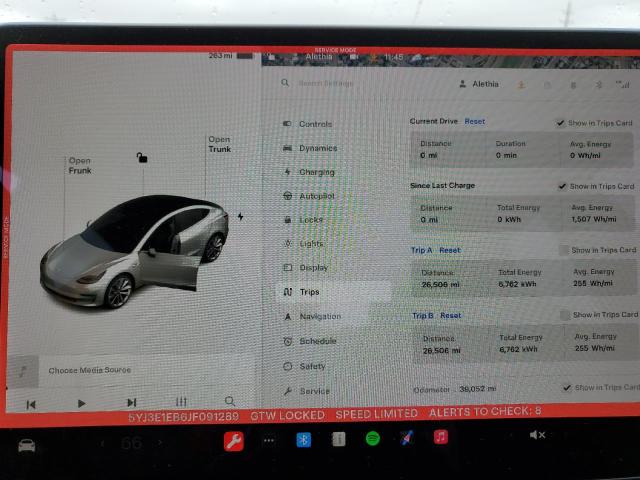The width and height of the screenshot is (640, 480).
Task: Reset the Current Drive stats
Action: click(x=475, y=121)
